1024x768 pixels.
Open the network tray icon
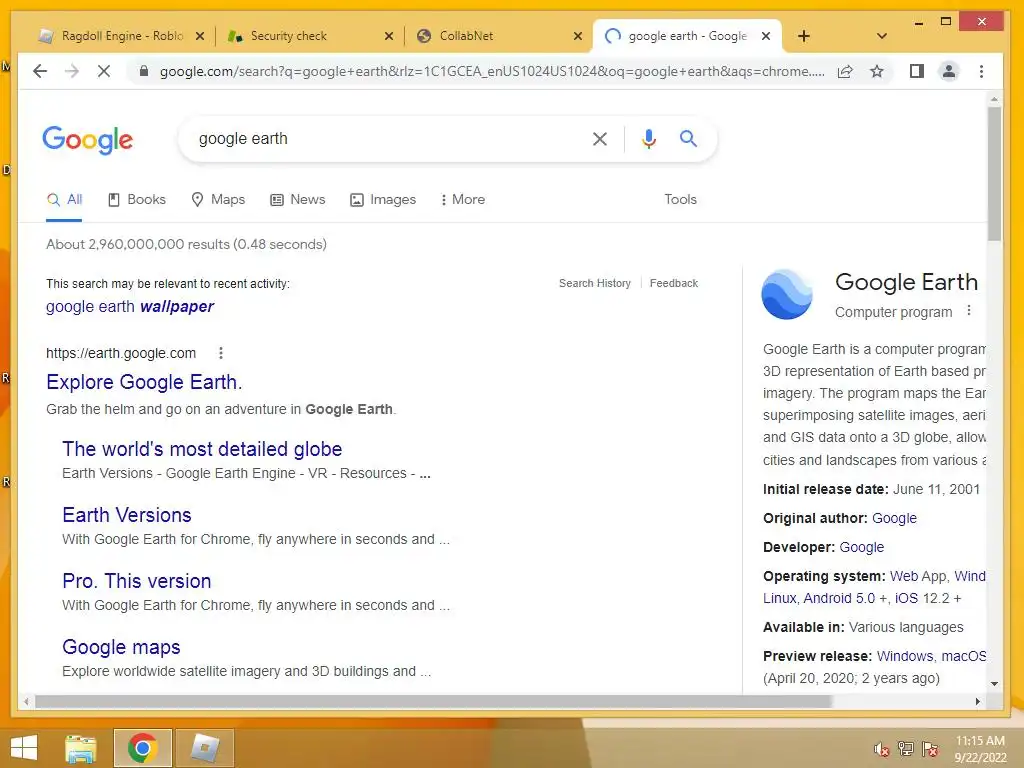(906, 749)
